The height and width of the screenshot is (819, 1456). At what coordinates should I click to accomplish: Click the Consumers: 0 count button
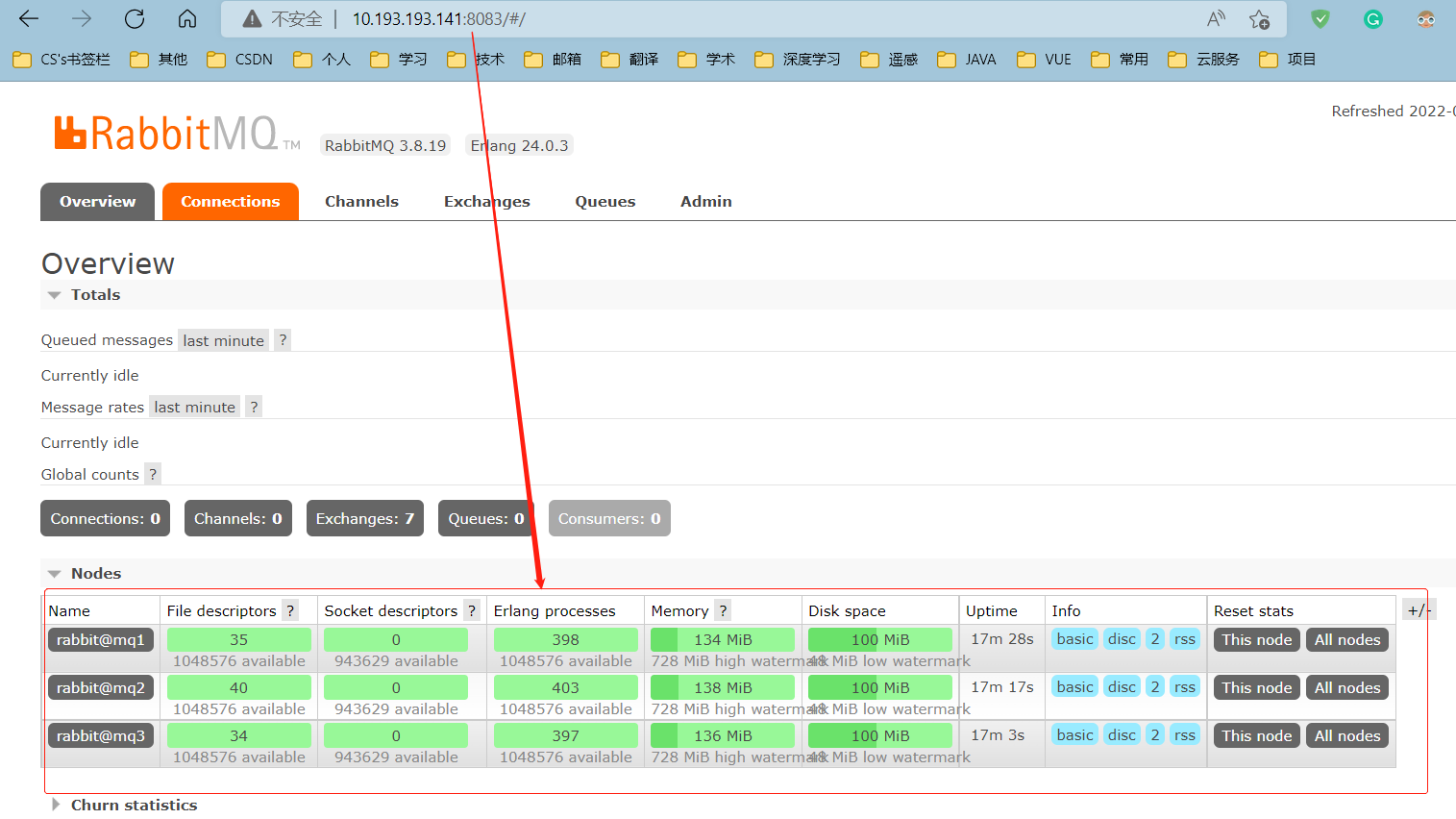pyautogui.click(x=609, y=518)
